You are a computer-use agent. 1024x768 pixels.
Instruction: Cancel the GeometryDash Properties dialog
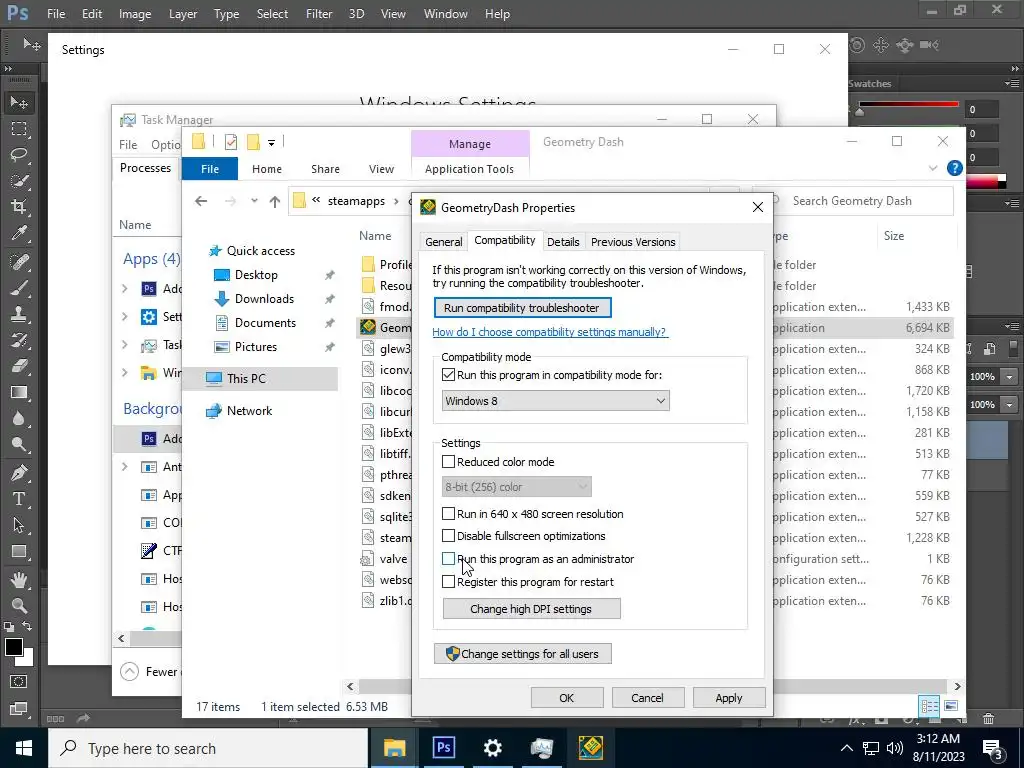(x=648, y=697)
